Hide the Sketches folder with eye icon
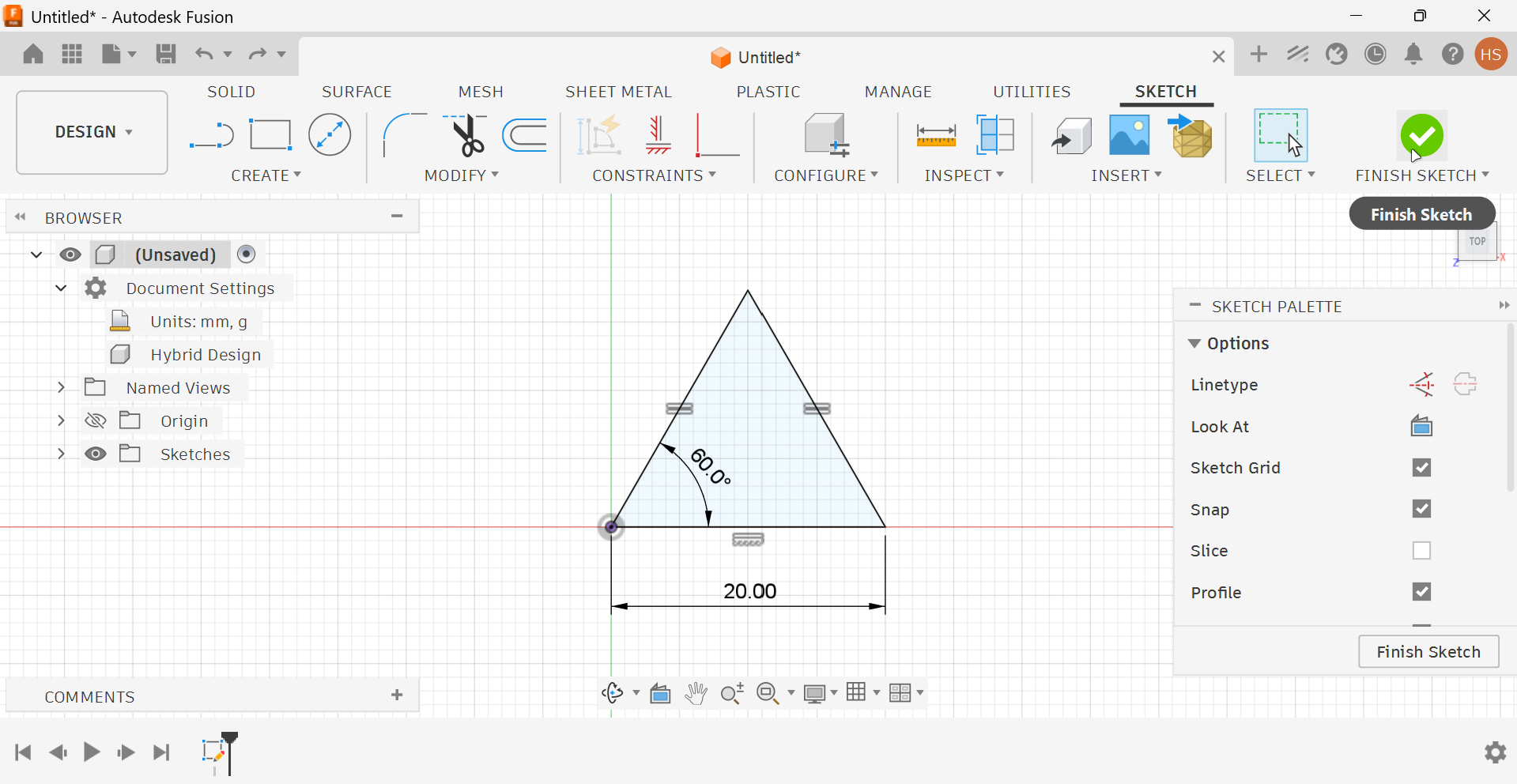Screen dimensions: 1517x784 tap(96, 454)
